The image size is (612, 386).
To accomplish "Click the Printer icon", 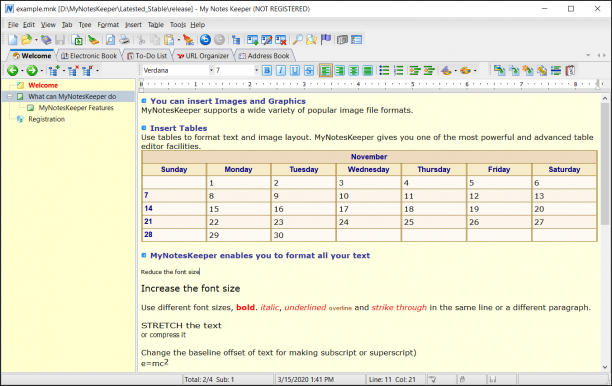I will pos(124,40).
